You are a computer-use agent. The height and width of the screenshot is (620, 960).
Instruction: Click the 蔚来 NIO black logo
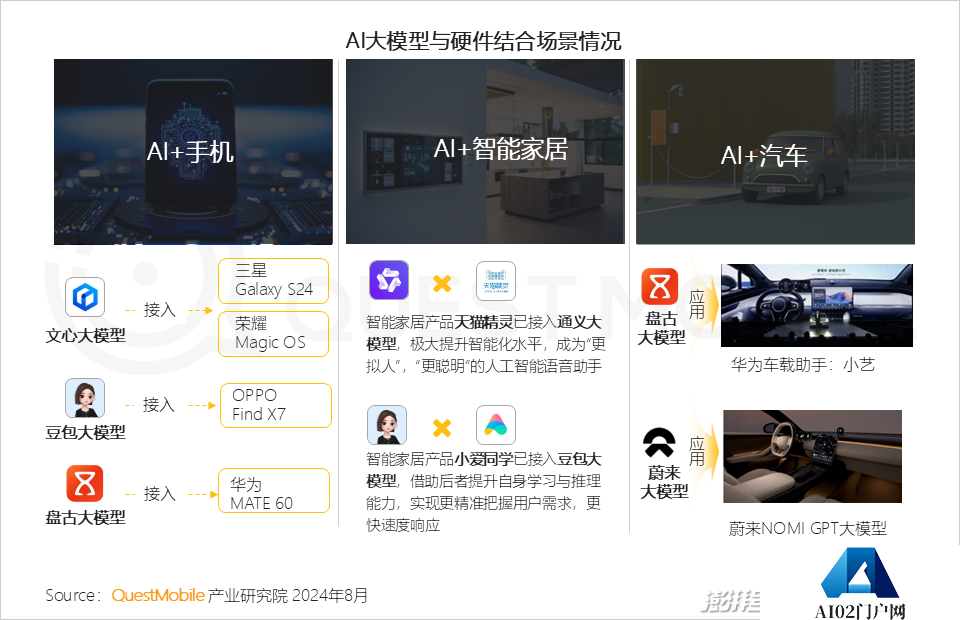pos(659,443)
